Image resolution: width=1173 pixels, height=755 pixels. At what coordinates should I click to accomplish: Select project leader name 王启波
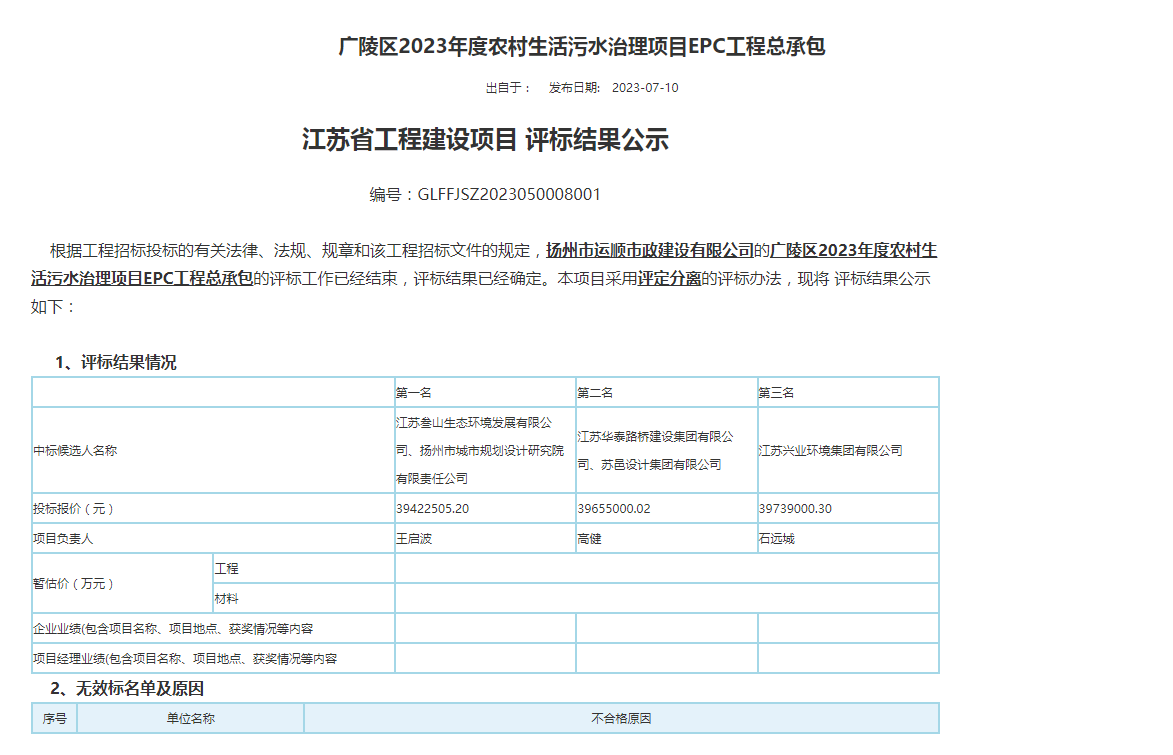coord(414,539)
